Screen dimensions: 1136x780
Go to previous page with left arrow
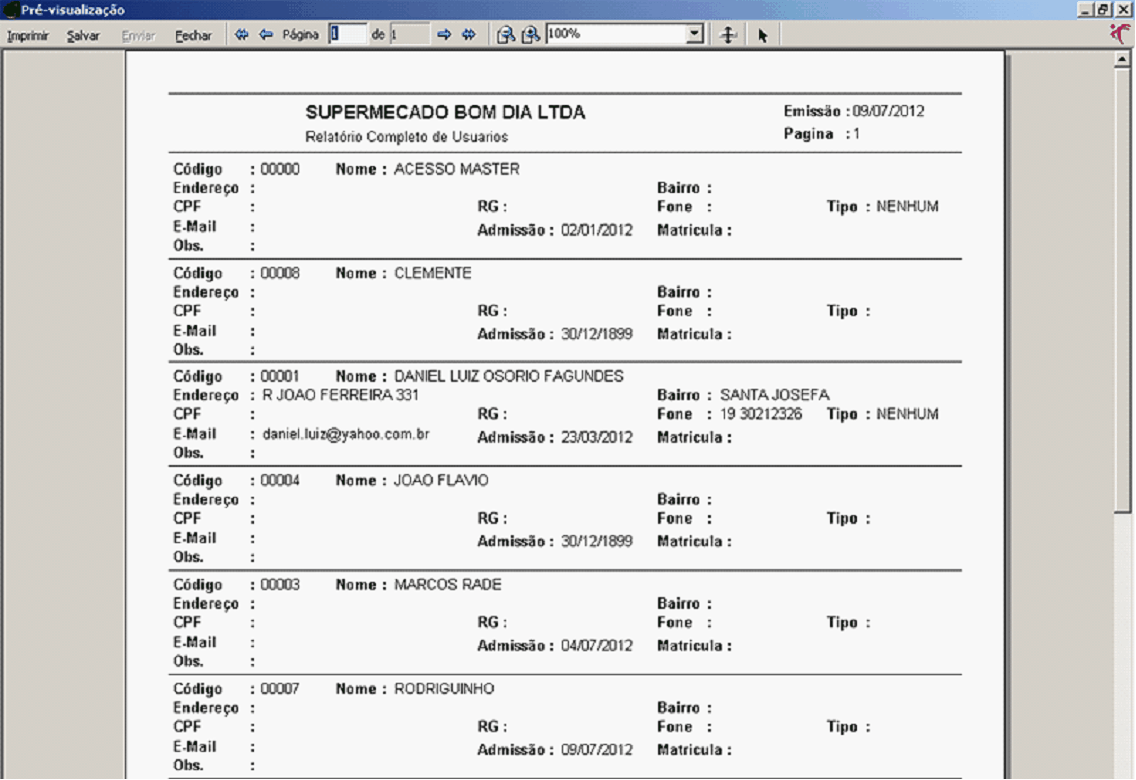tap(266, 35)
